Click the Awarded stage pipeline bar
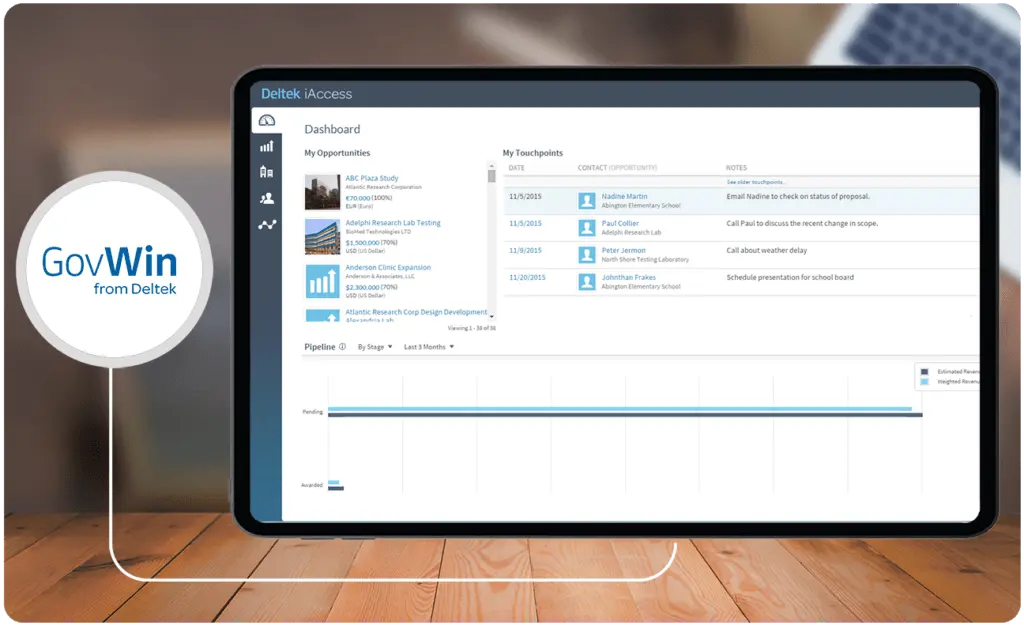 336,485
